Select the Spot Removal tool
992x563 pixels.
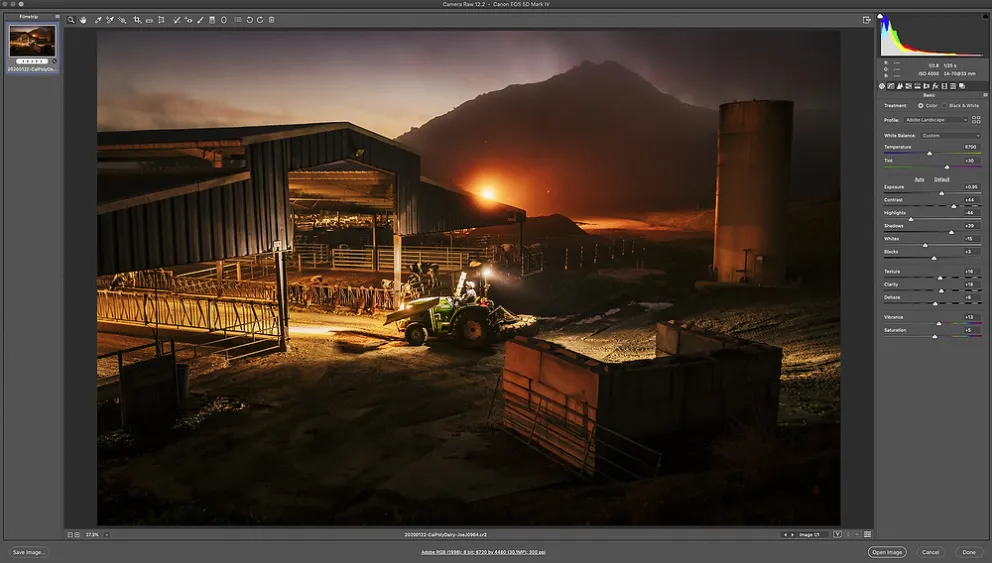coord(177,20)
